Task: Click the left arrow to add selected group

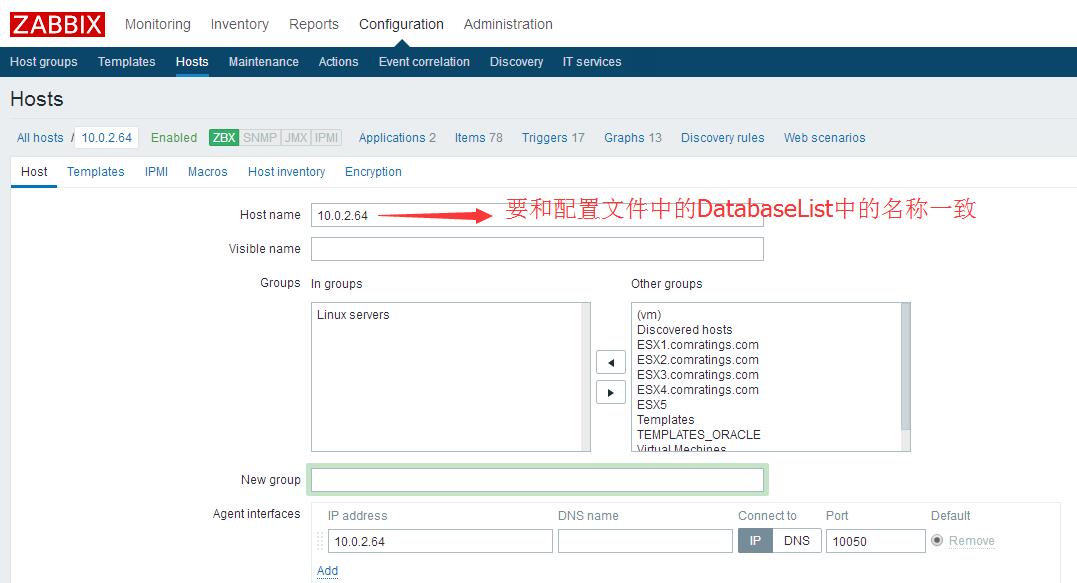Action: point(611,362)
